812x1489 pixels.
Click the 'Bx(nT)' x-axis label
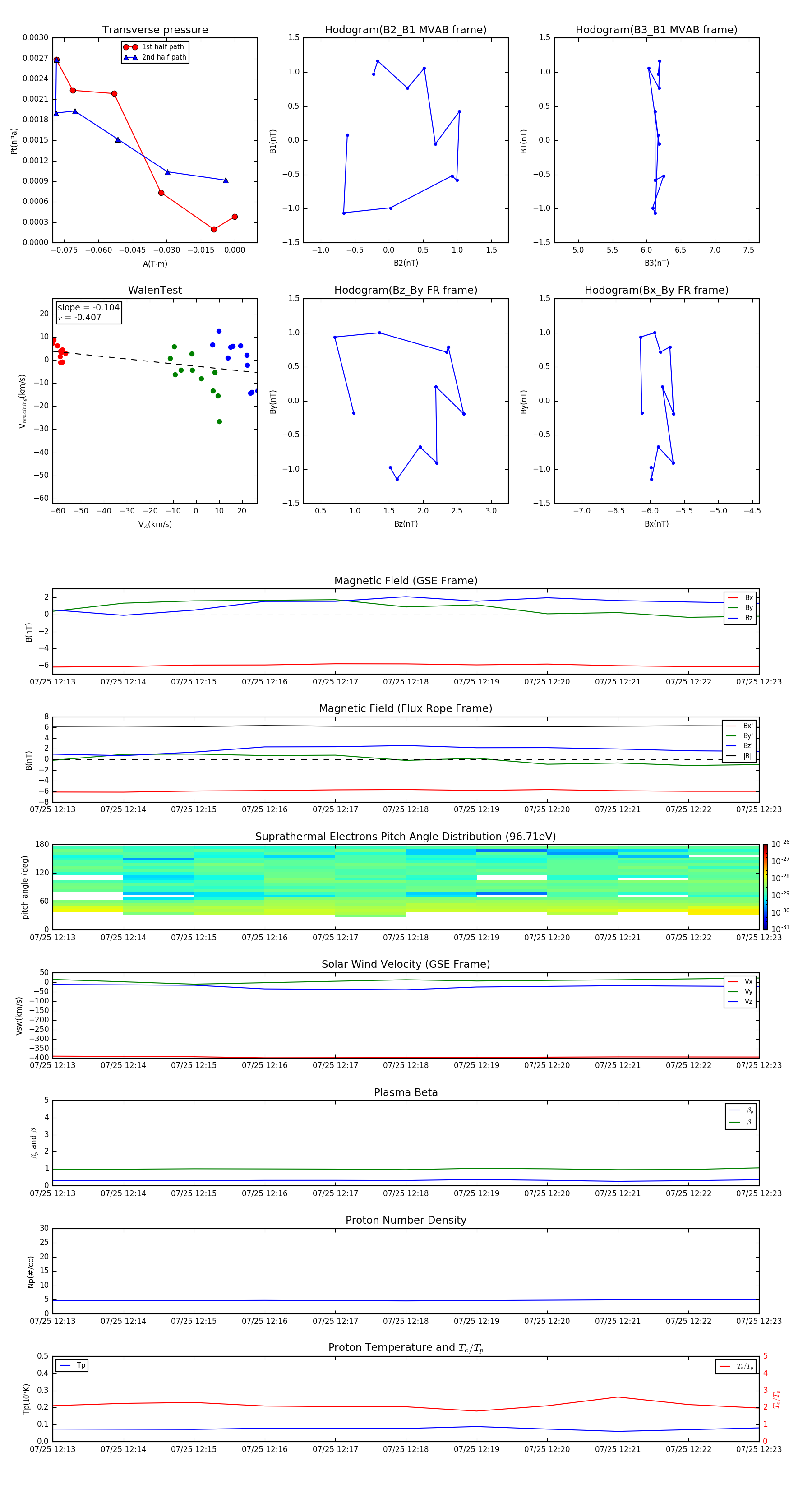click(x=656, y=524)
